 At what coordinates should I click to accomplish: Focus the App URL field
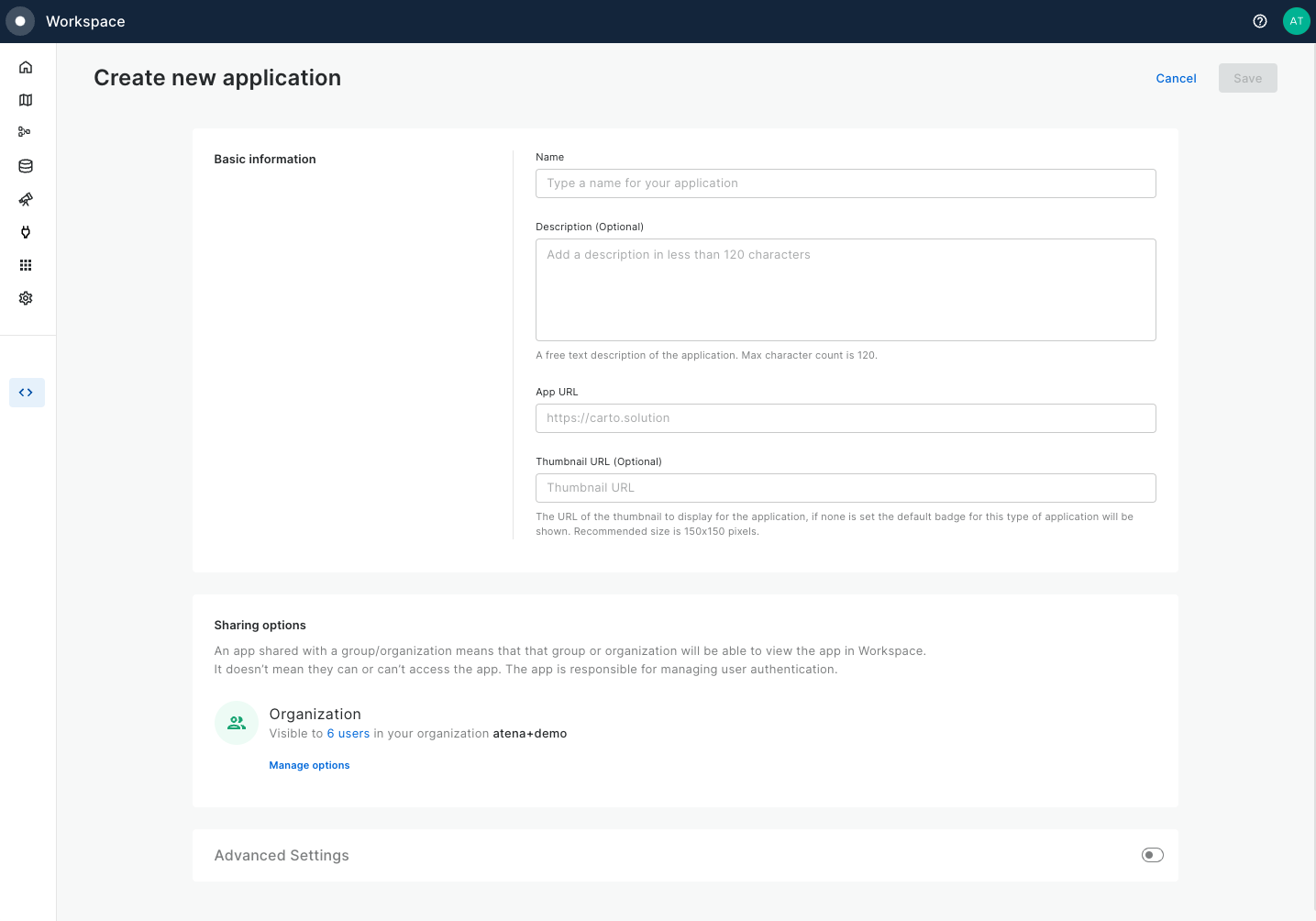pos(846,418)
